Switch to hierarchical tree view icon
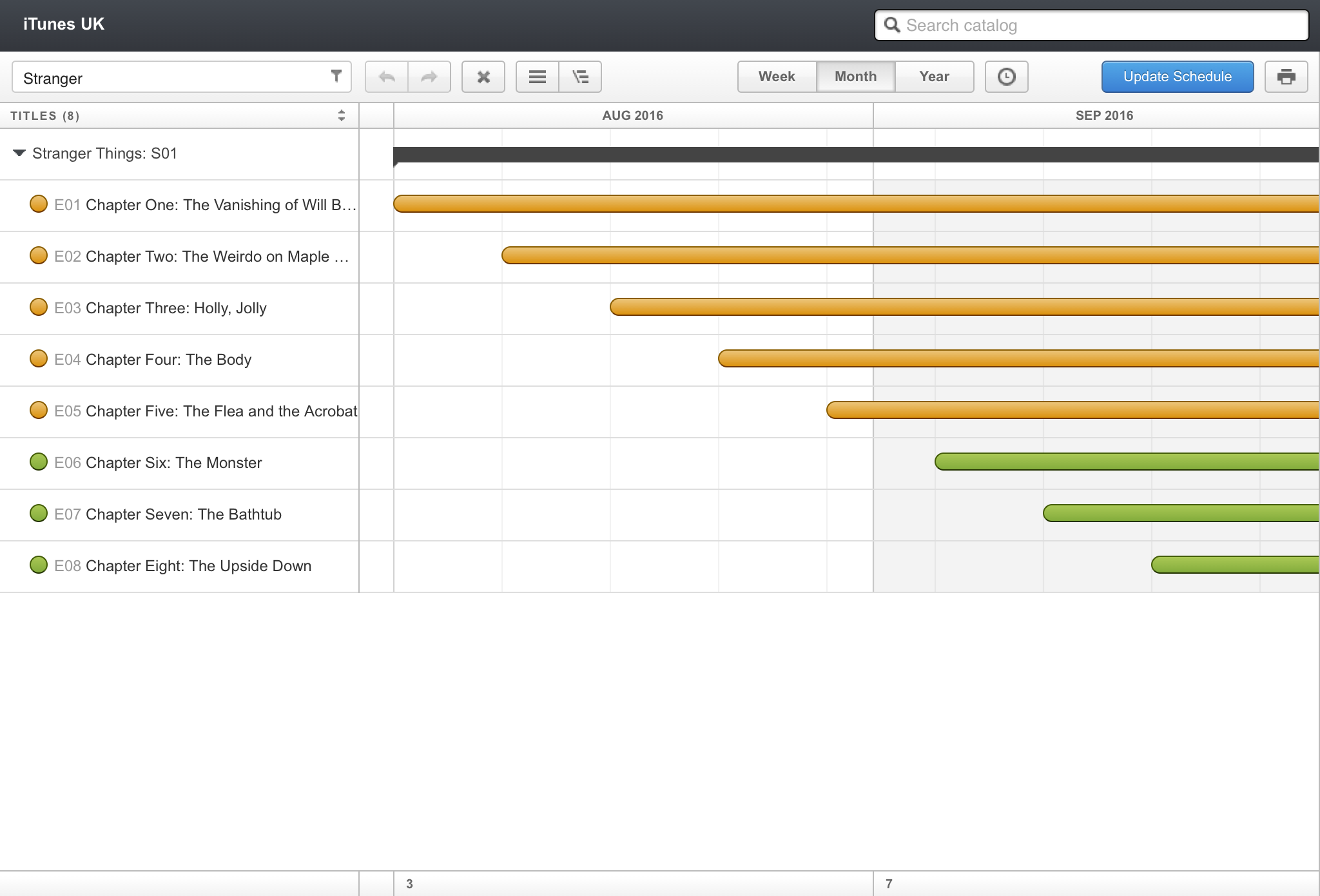The width and height of the screenshot is (1320, 896). [581, 77]
